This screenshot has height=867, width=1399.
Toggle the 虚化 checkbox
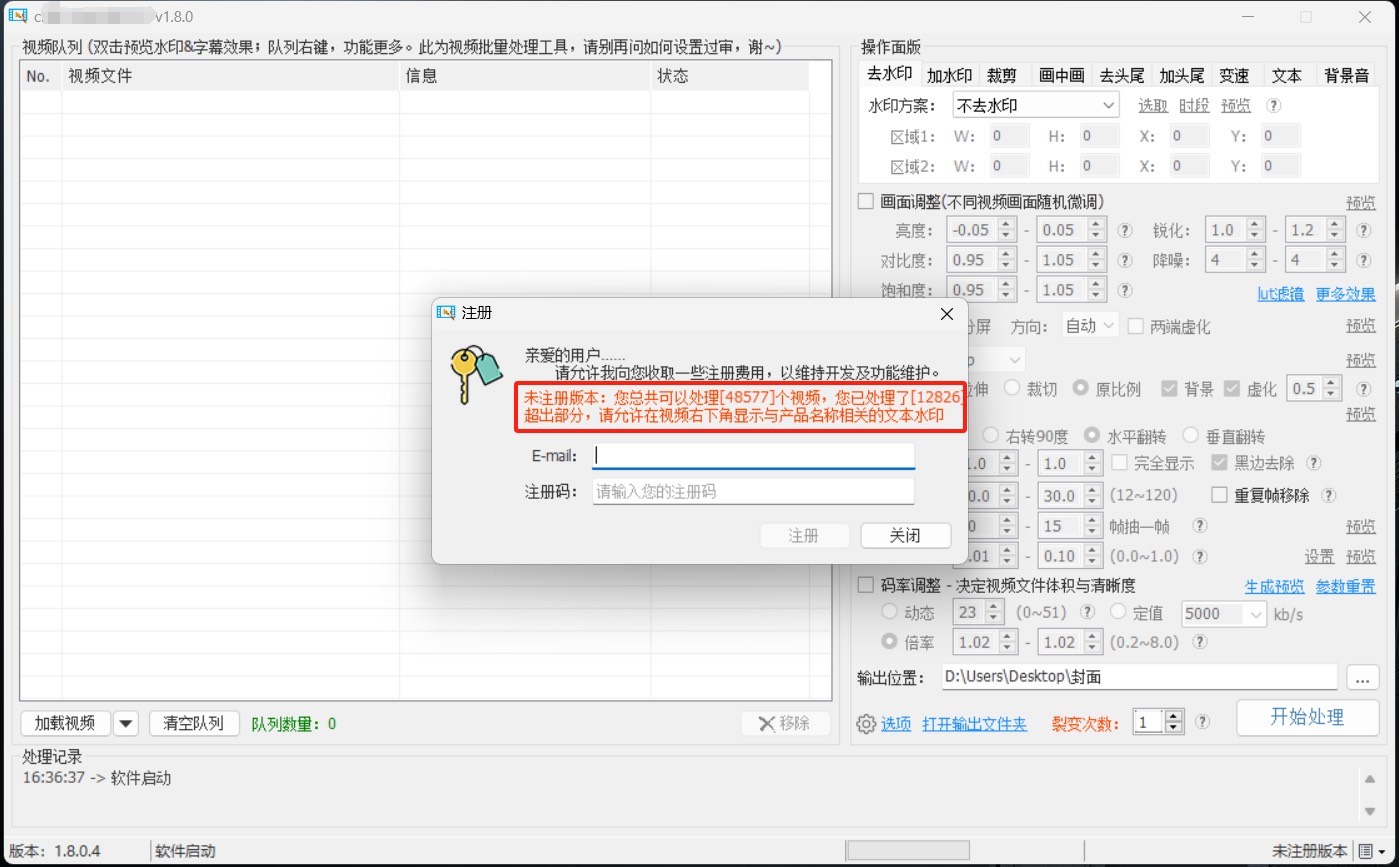pyautogui.click(x=1231, y=389)
